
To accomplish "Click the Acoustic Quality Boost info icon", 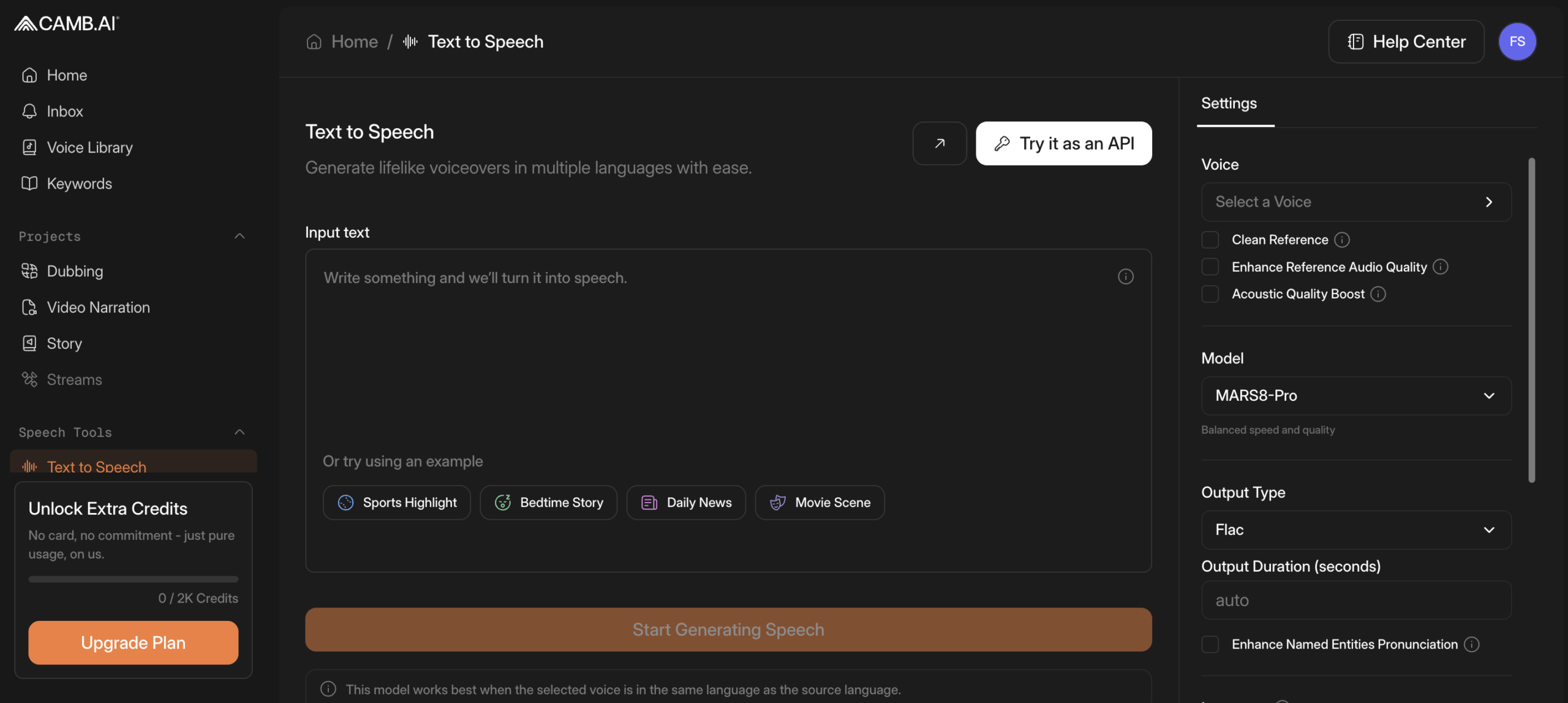I will coord(1378,294).
